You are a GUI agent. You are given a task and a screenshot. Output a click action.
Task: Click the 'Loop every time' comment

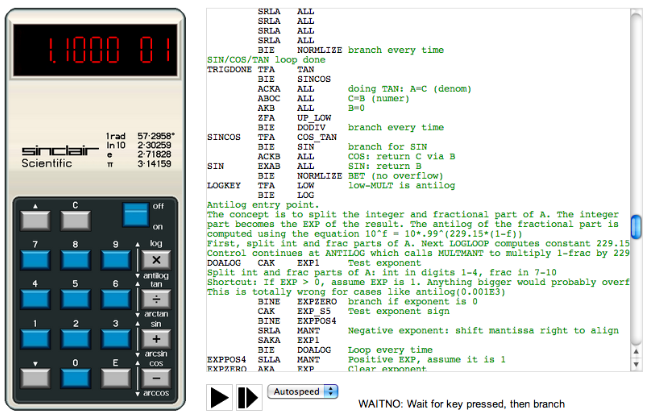click(x=390, y=350)
